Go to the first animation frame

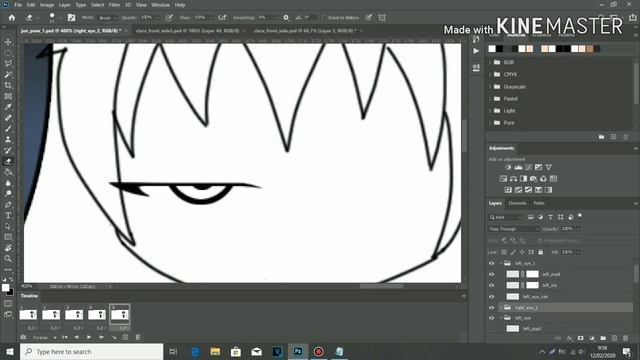click(x=64, y=337)
